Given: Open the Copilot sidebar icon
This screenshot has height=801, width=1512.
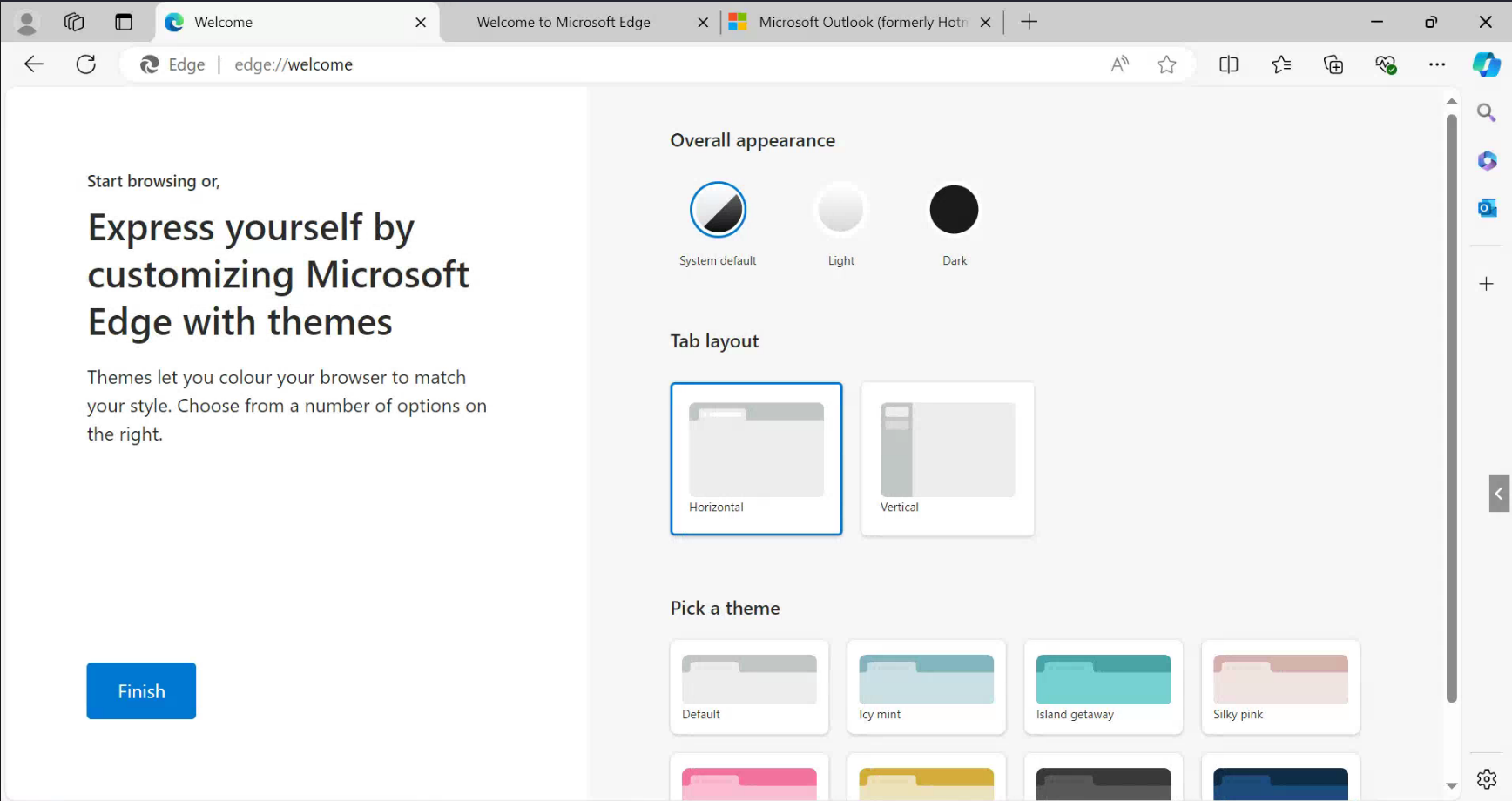Looking at the screenshot, I should [x=1487, y=64].
